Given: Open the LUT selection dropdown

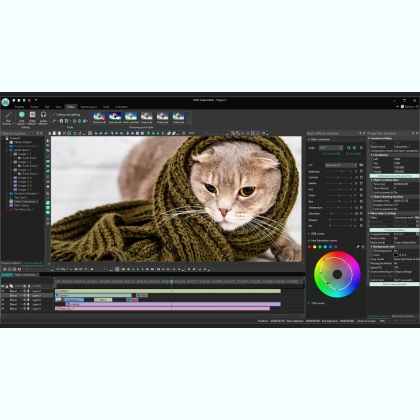Looking at the screenshot, I should click(x=341, y=165).
